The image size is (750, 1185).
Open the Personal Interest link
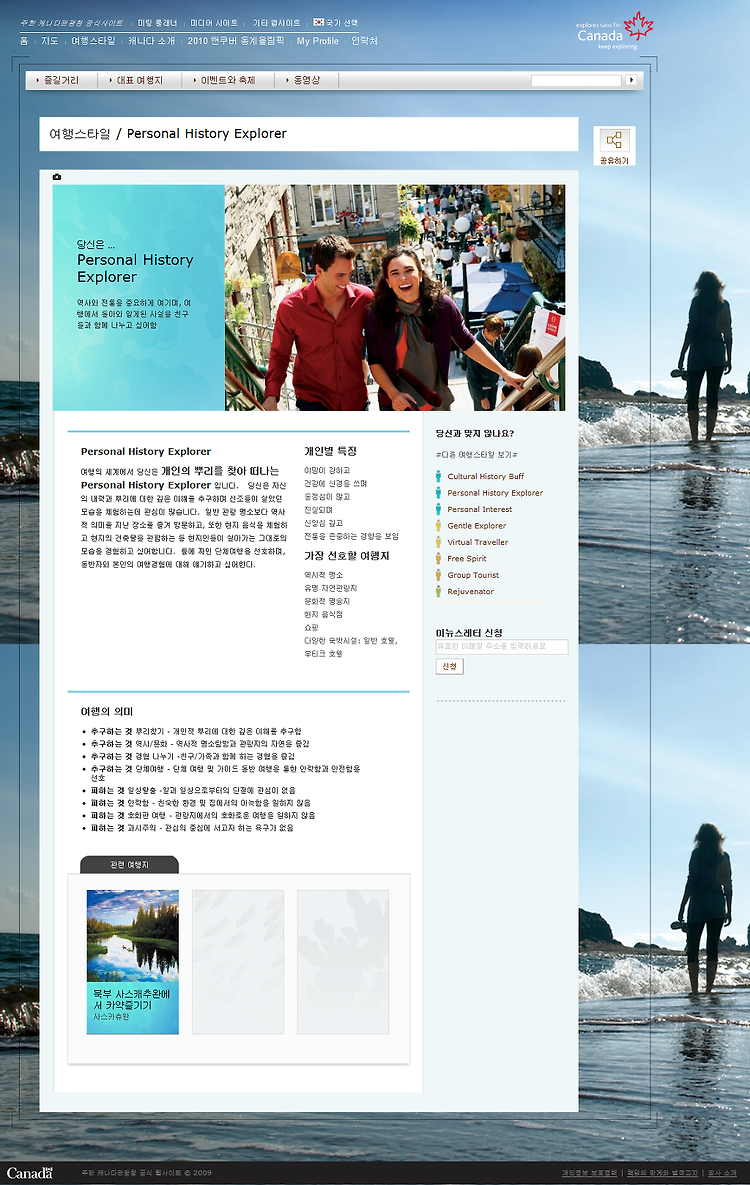coord(479,509)
